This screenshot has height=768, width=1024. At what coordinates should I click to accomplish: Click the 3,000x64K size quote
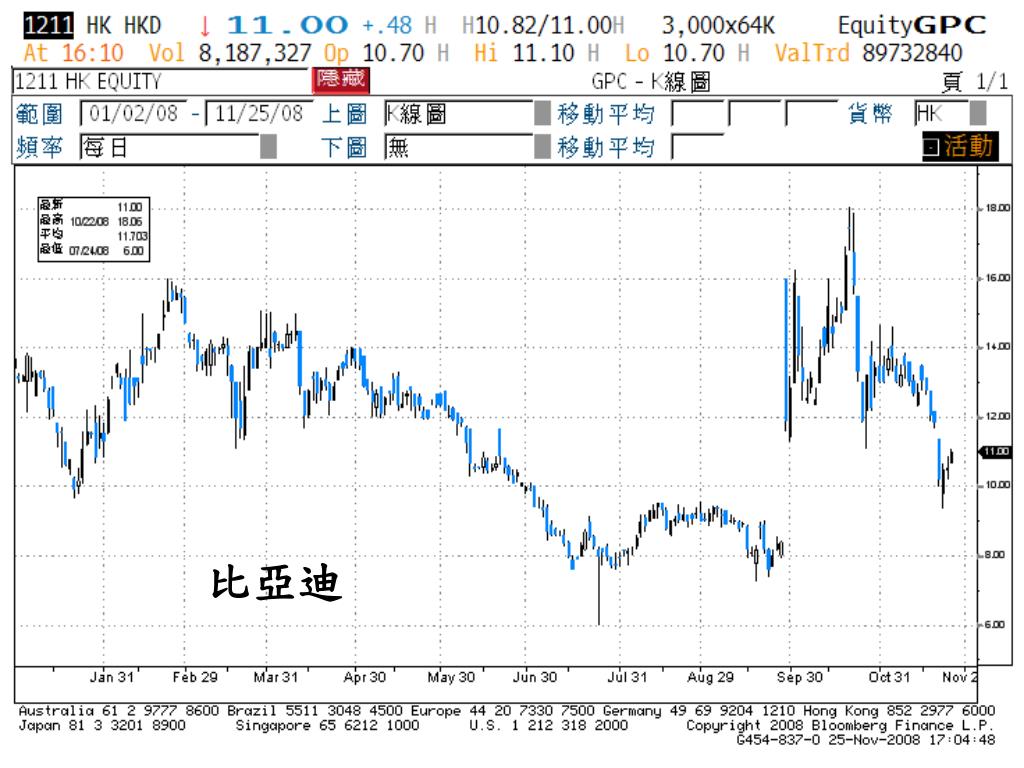718,25
